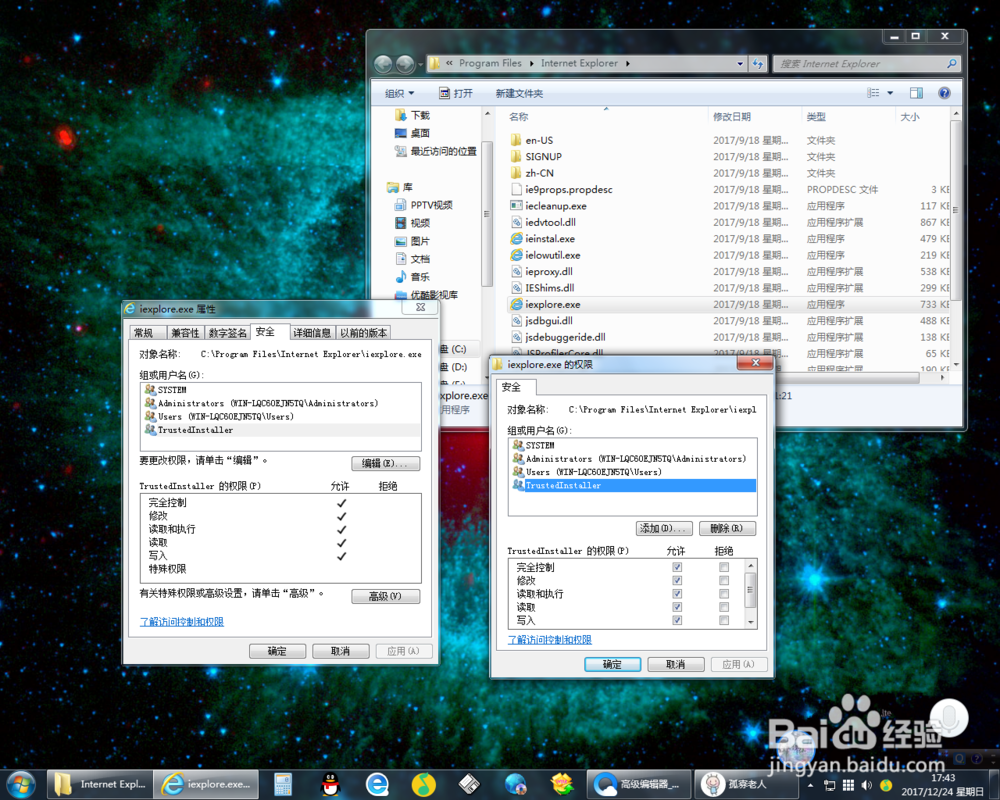Toggle allow 读取 checkbox in permissions dialog
Image resolution: width=1000 pixels, height=800 pixels.
click(x=677, y=607)
